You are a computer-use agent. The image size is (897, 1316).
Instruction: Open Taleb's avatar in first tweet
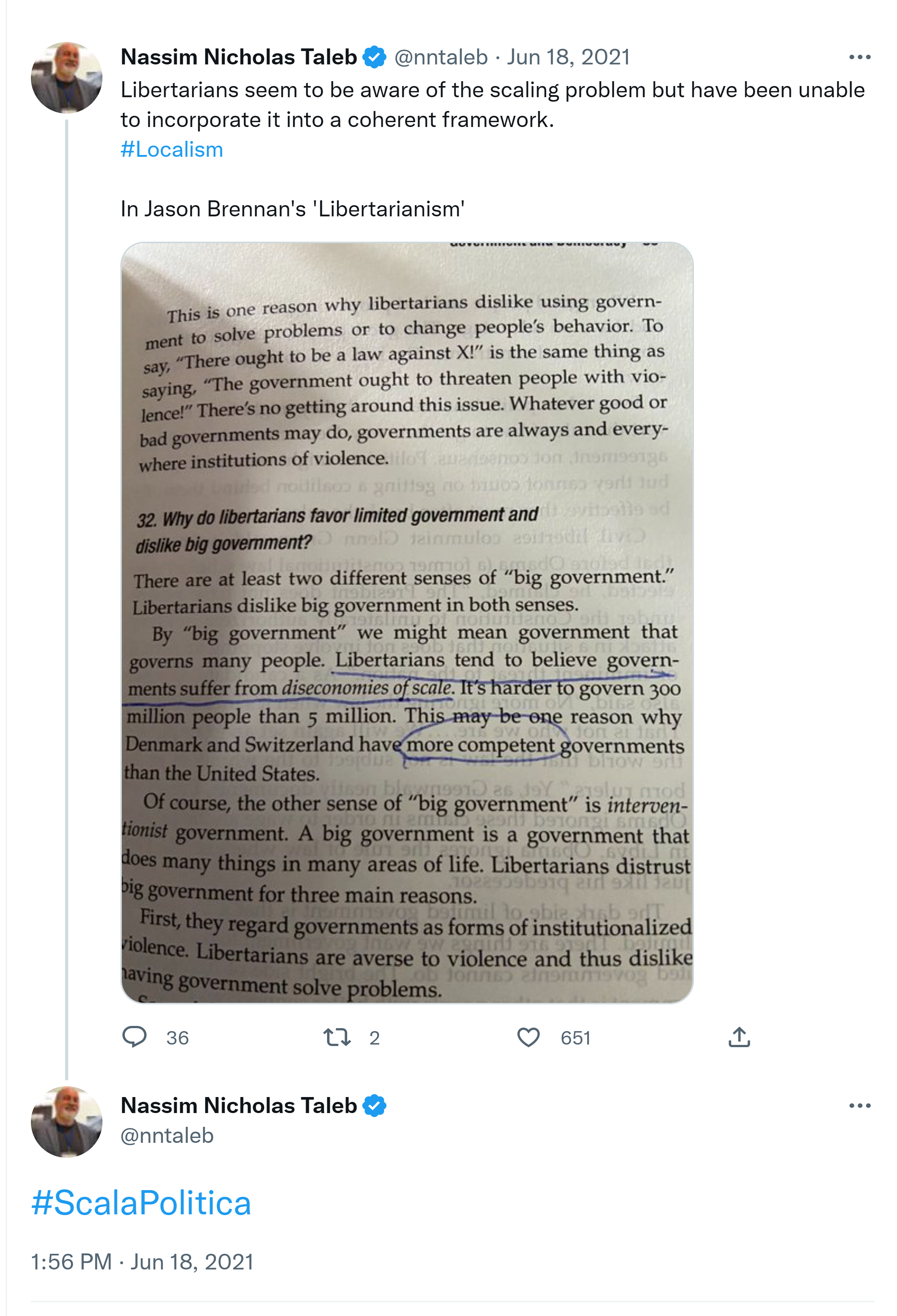(x=67, y=77)
